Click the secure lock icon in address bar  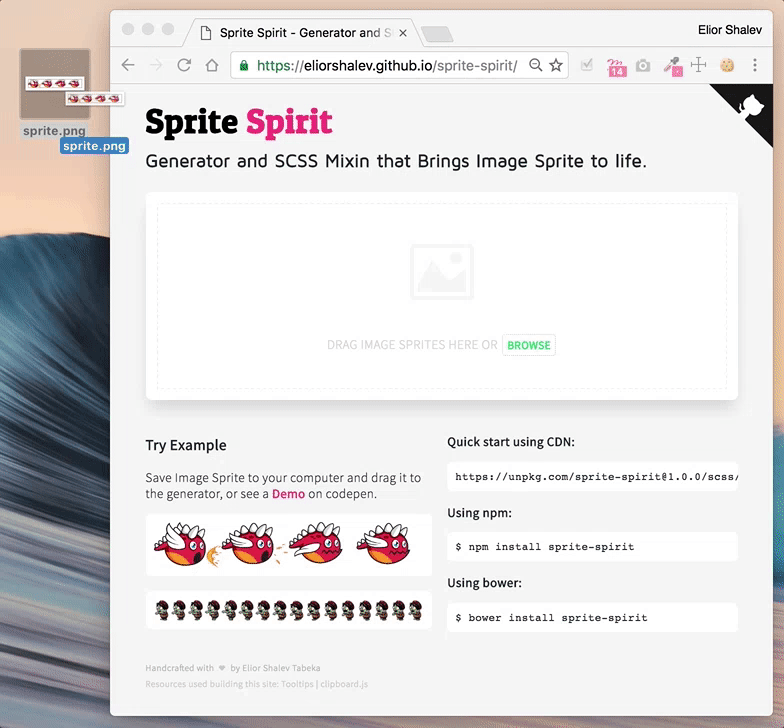(x=244, y=66)
